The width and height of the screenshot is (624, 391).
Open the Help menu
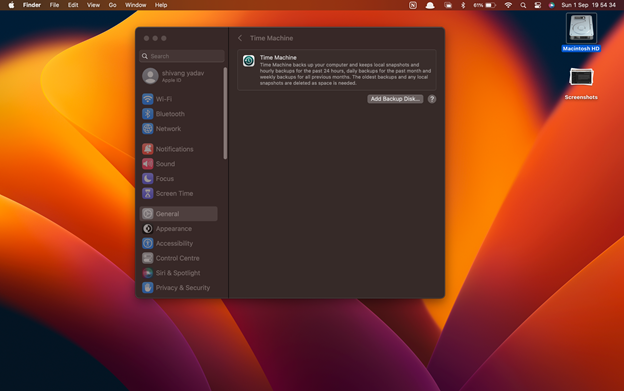161,5
